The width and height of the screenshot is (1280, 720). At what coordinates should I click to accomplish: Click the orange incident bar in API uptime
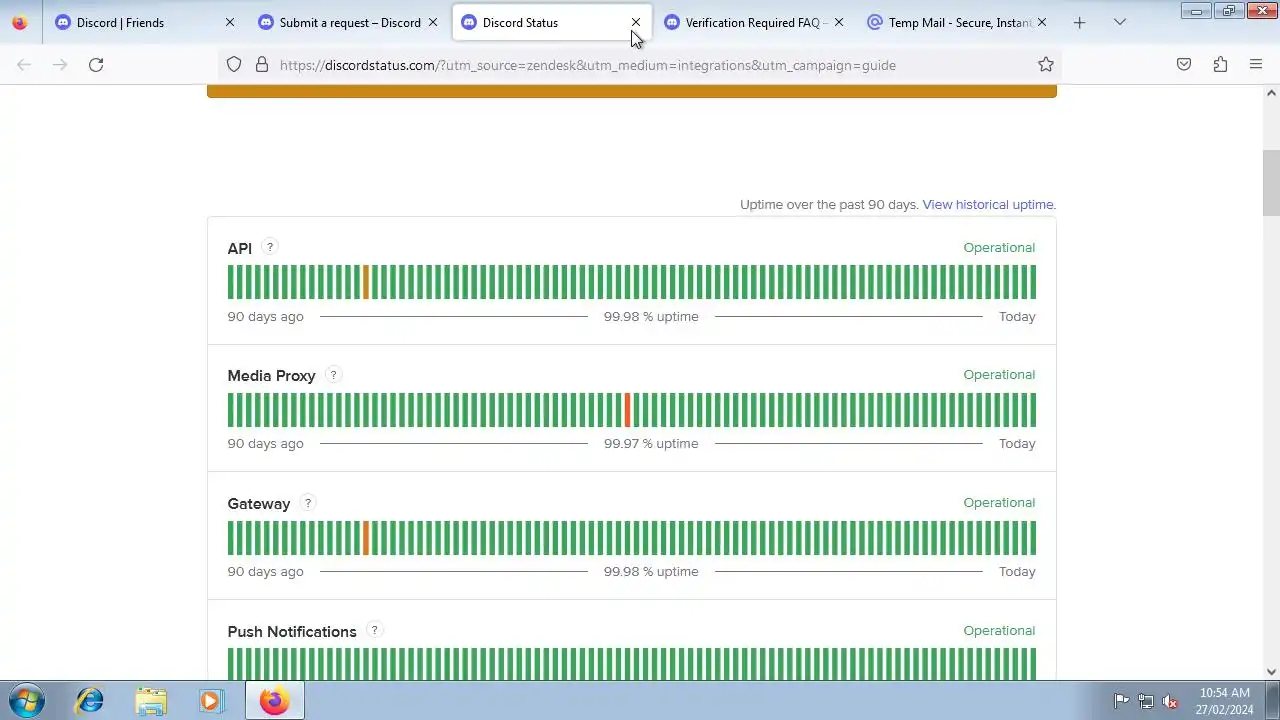366,282
